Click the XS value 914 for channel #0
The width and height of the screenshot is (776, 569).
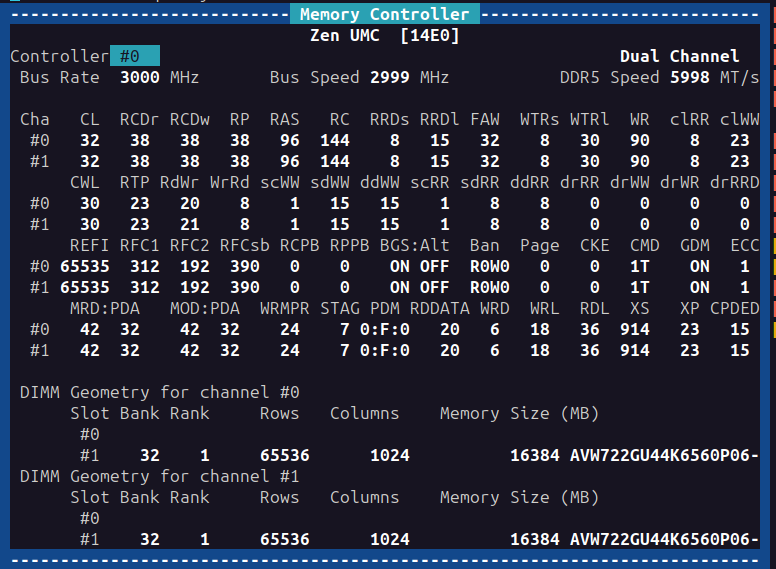click(x=634, y=330)
